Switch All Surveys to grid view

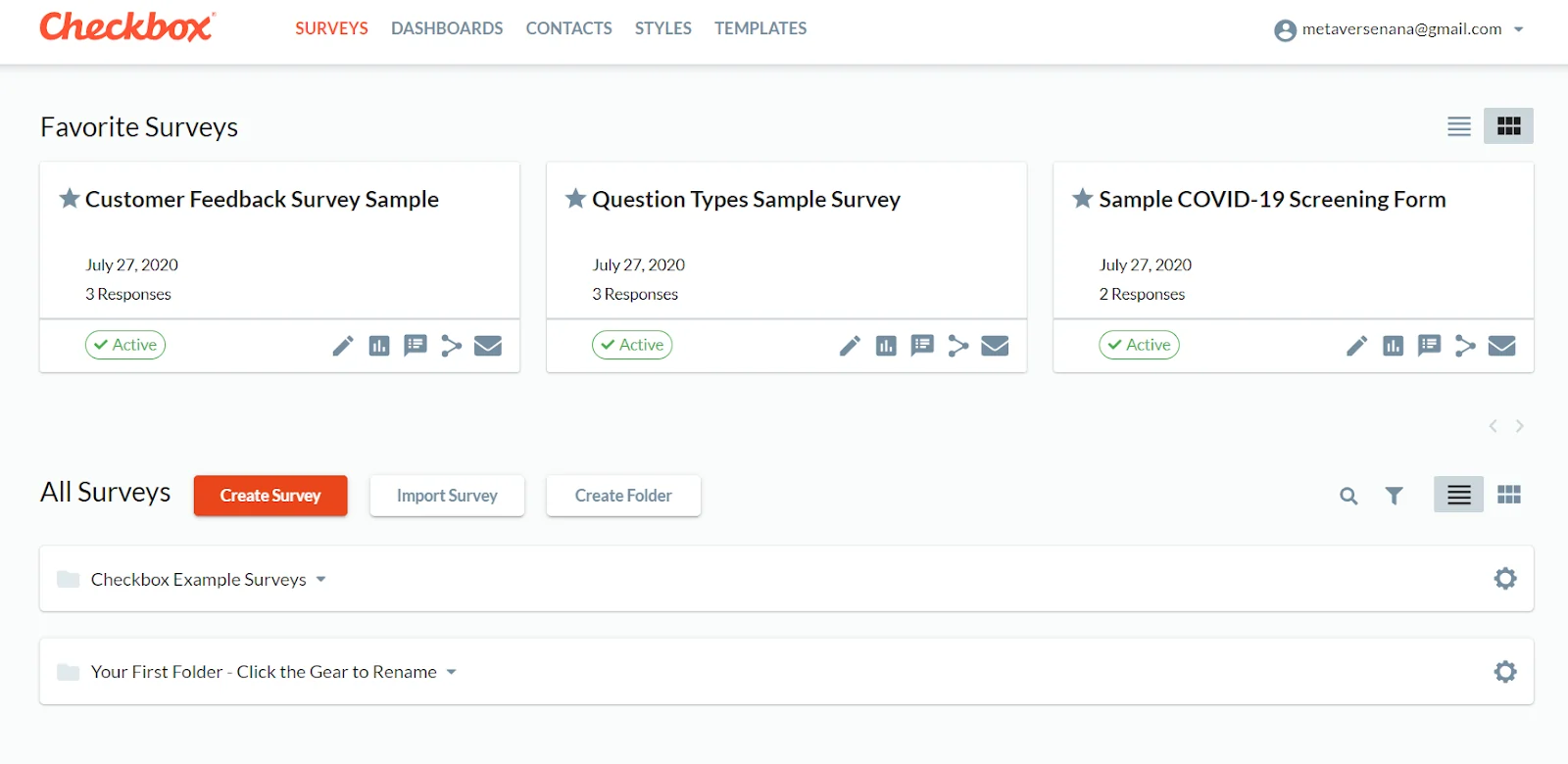[x=1508, y=495]
